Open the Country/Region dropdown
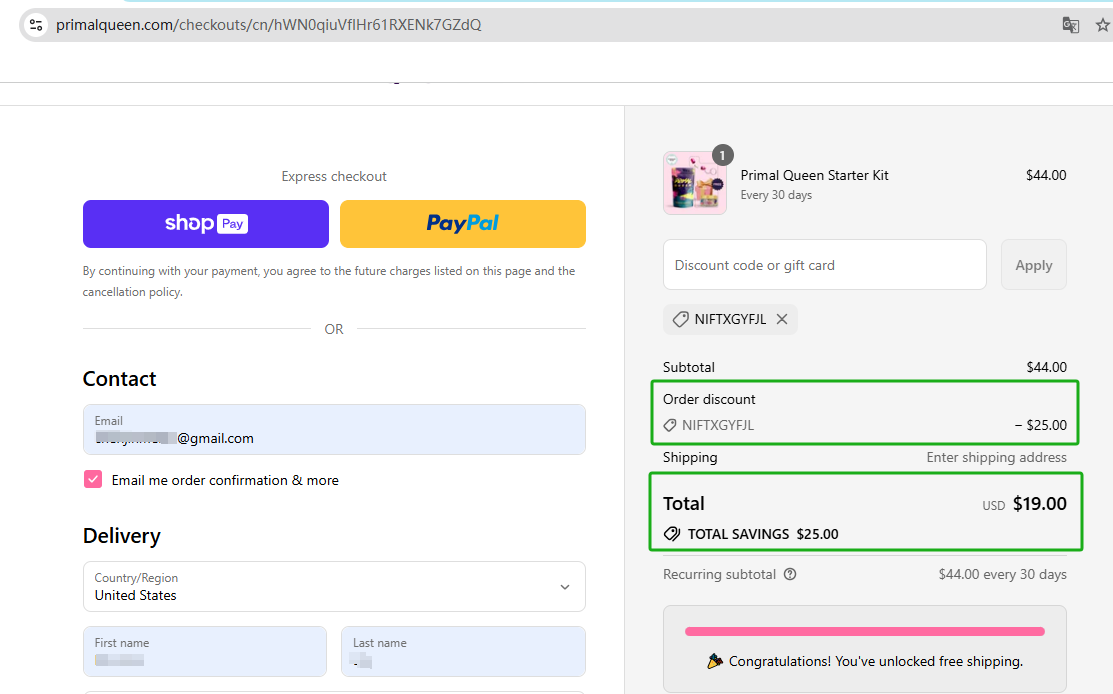 coord(334,586)
